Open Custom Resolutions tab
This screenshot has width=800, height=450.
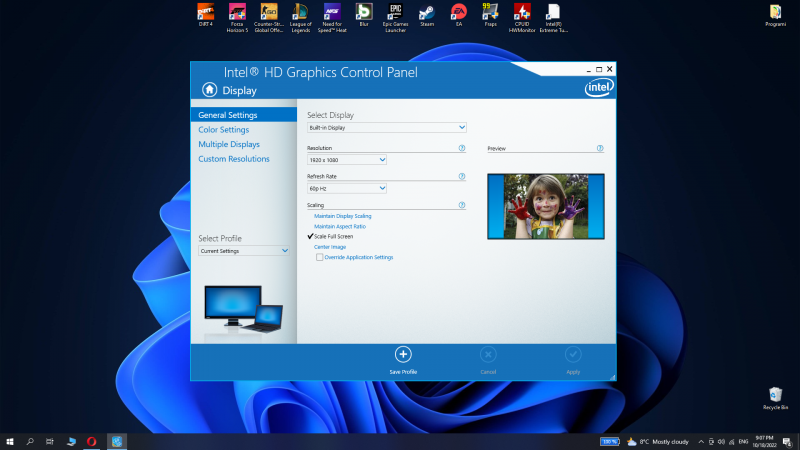(234, 159)
